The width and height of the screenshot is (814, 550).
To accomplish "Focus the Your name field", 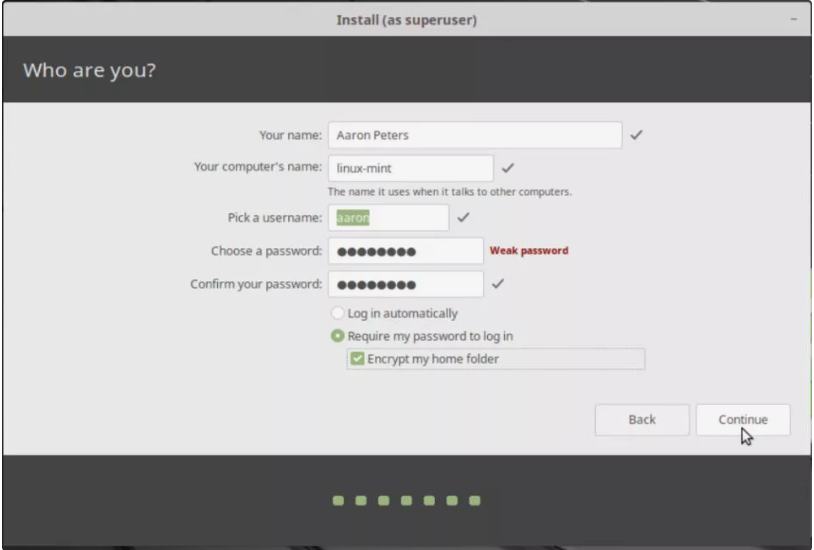I will point(475,135).
